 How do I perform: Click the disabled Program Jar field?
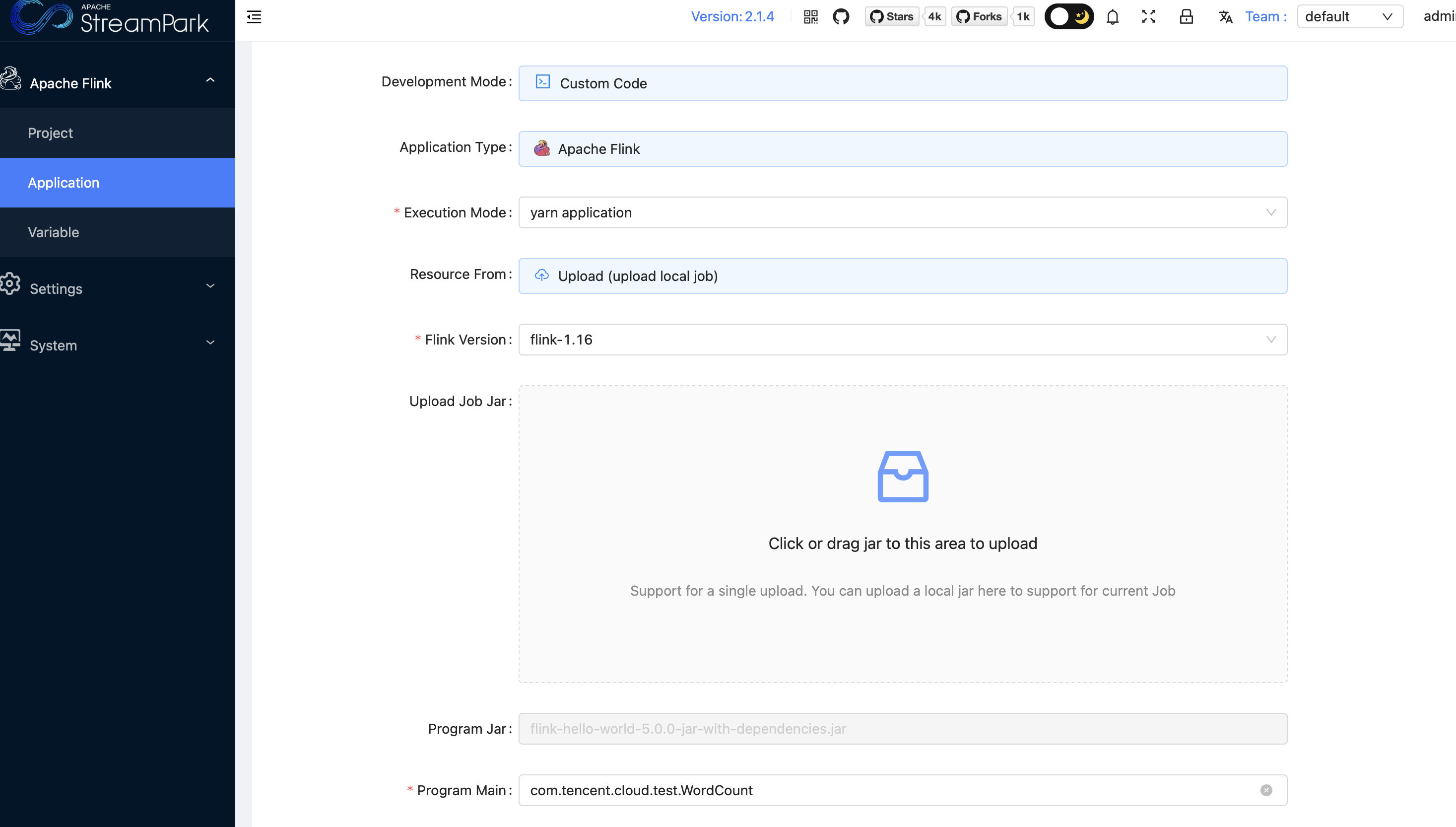903,729
